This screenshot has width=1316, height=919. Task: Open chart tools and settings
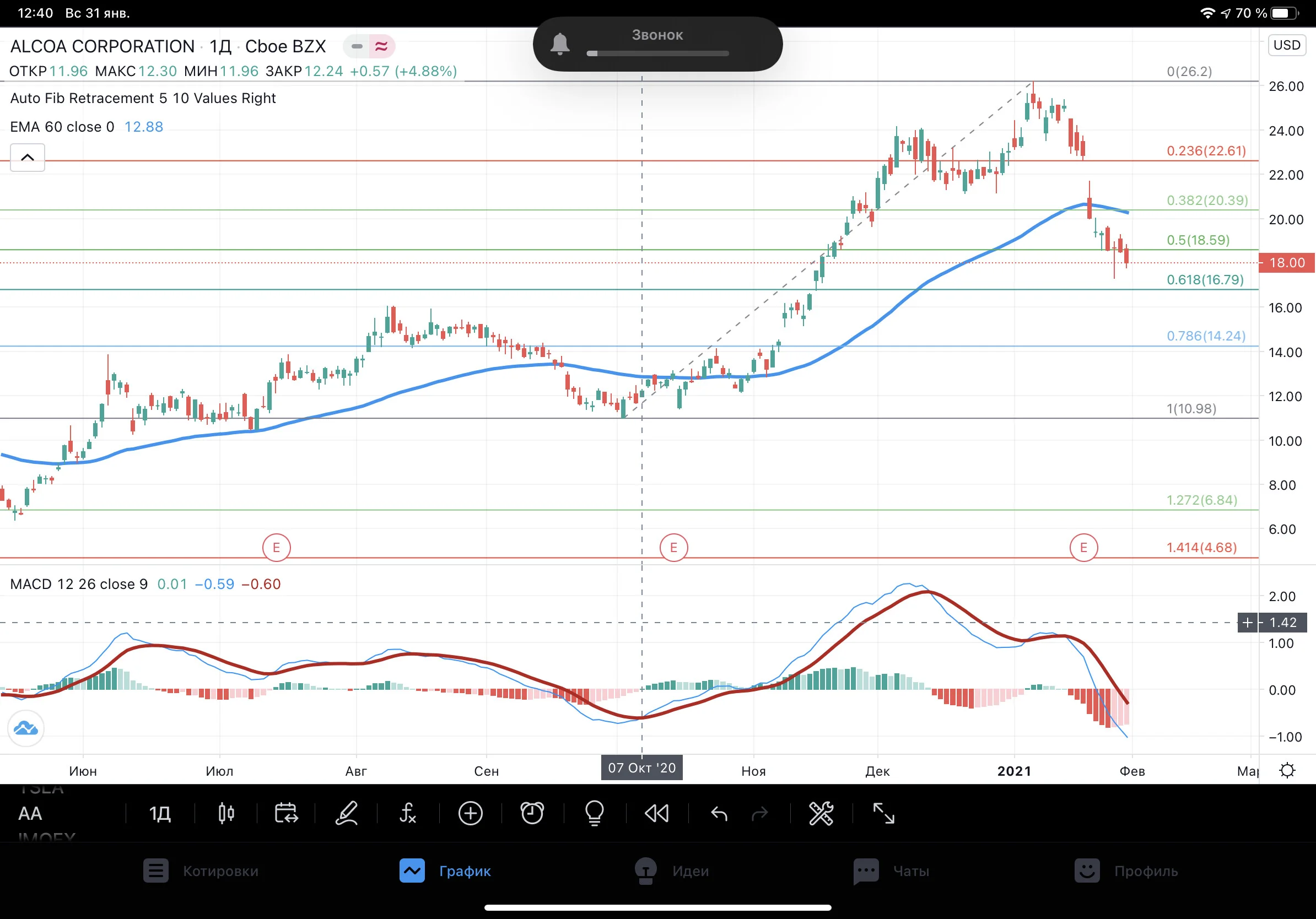coord(821,813)
